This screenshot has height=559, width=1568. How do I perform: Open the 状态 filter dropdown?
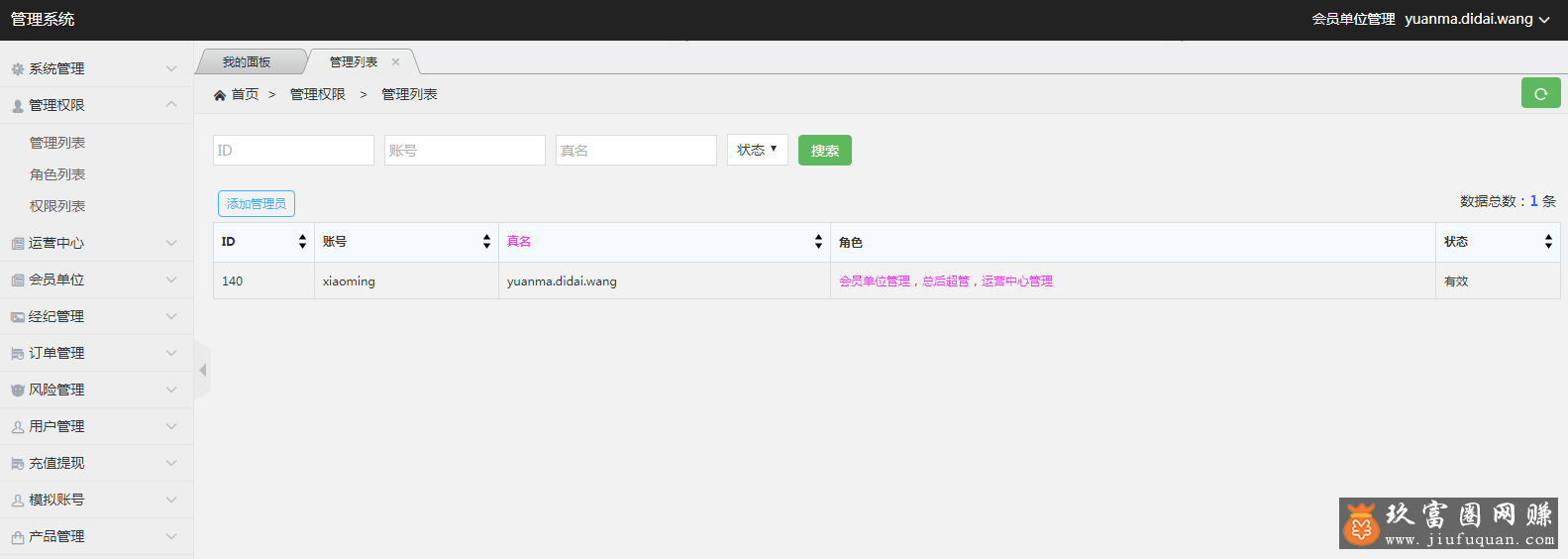click(x=758, y=150)
